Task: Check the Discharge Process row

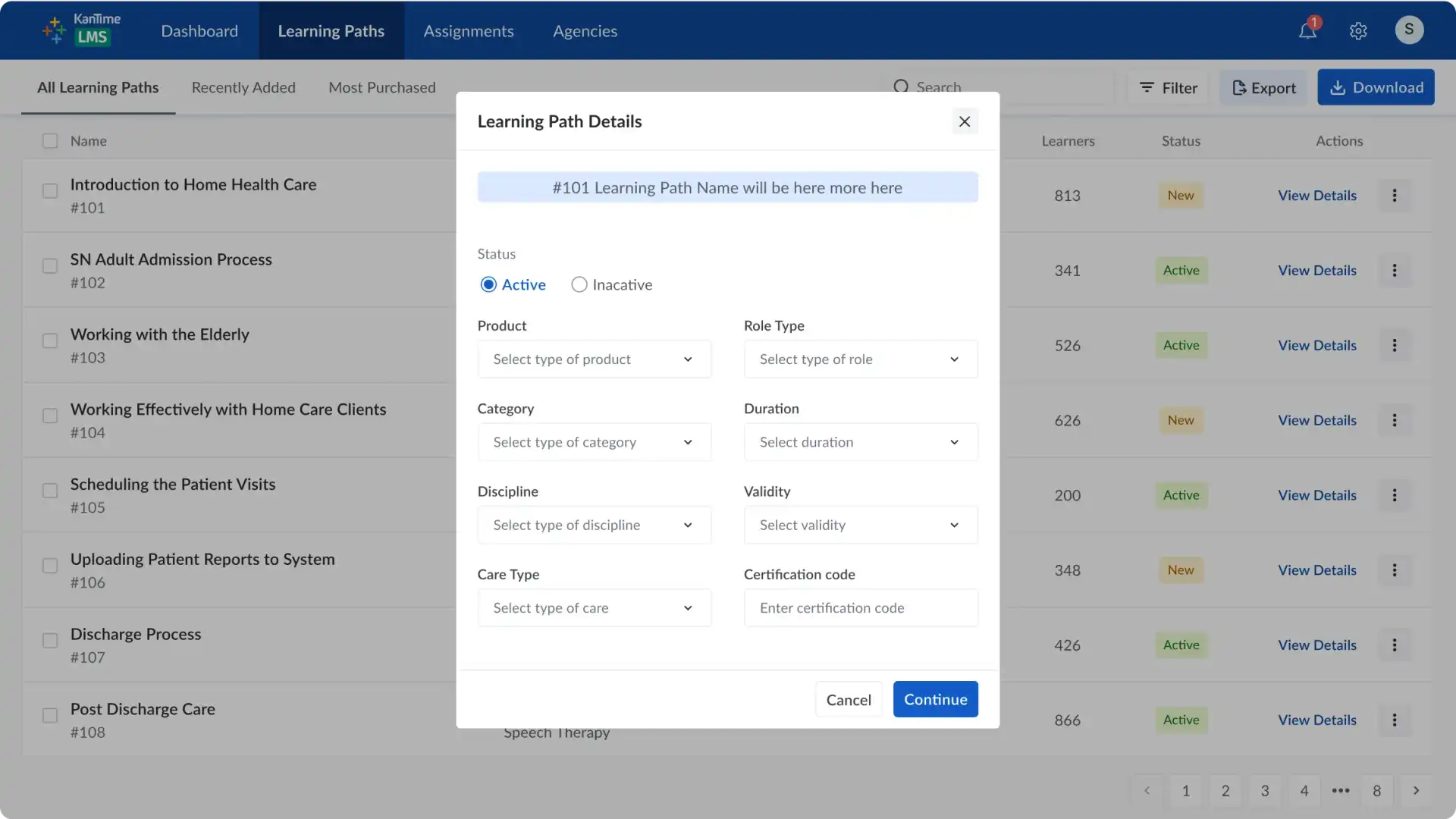Action: point(50,642)
